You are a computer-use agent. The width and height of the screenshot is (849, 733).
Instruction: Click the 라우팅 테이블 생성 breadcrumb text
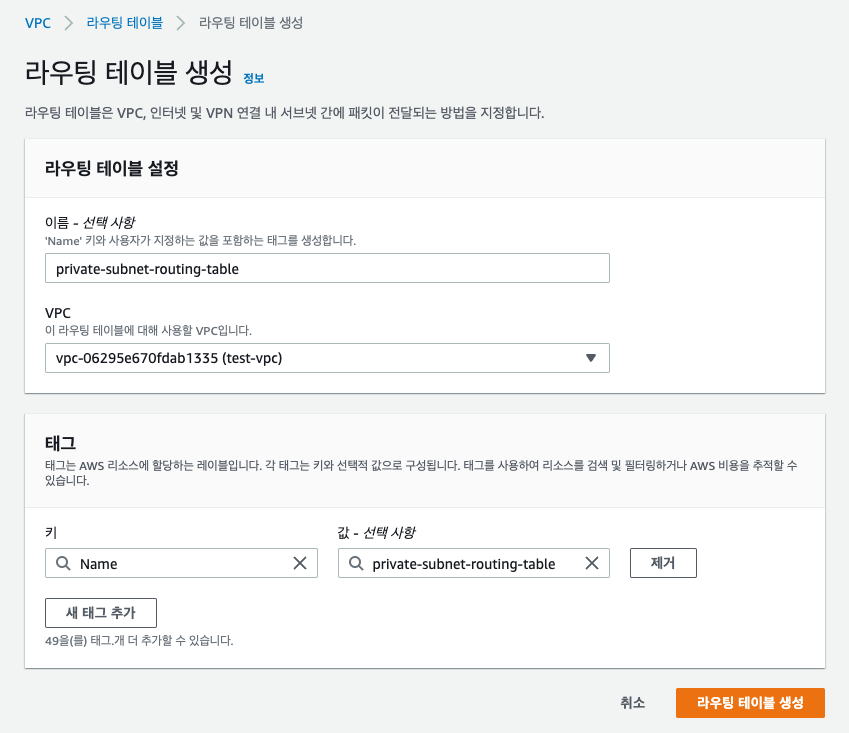pyautogui.click(x=251, y=23)
